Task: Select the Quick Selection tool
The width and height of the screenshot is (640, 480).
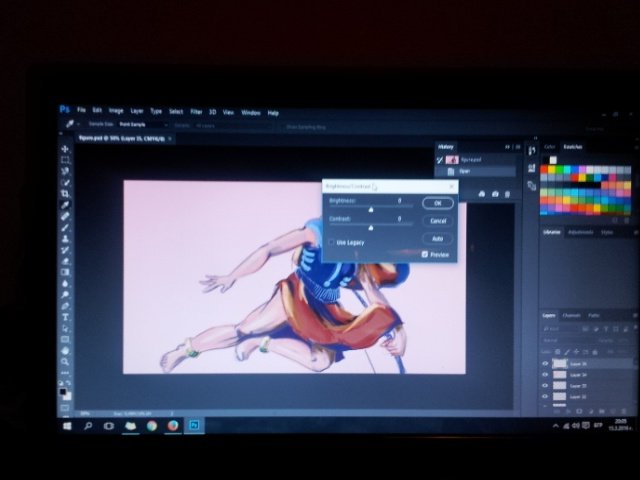Action: pos(65,182)
